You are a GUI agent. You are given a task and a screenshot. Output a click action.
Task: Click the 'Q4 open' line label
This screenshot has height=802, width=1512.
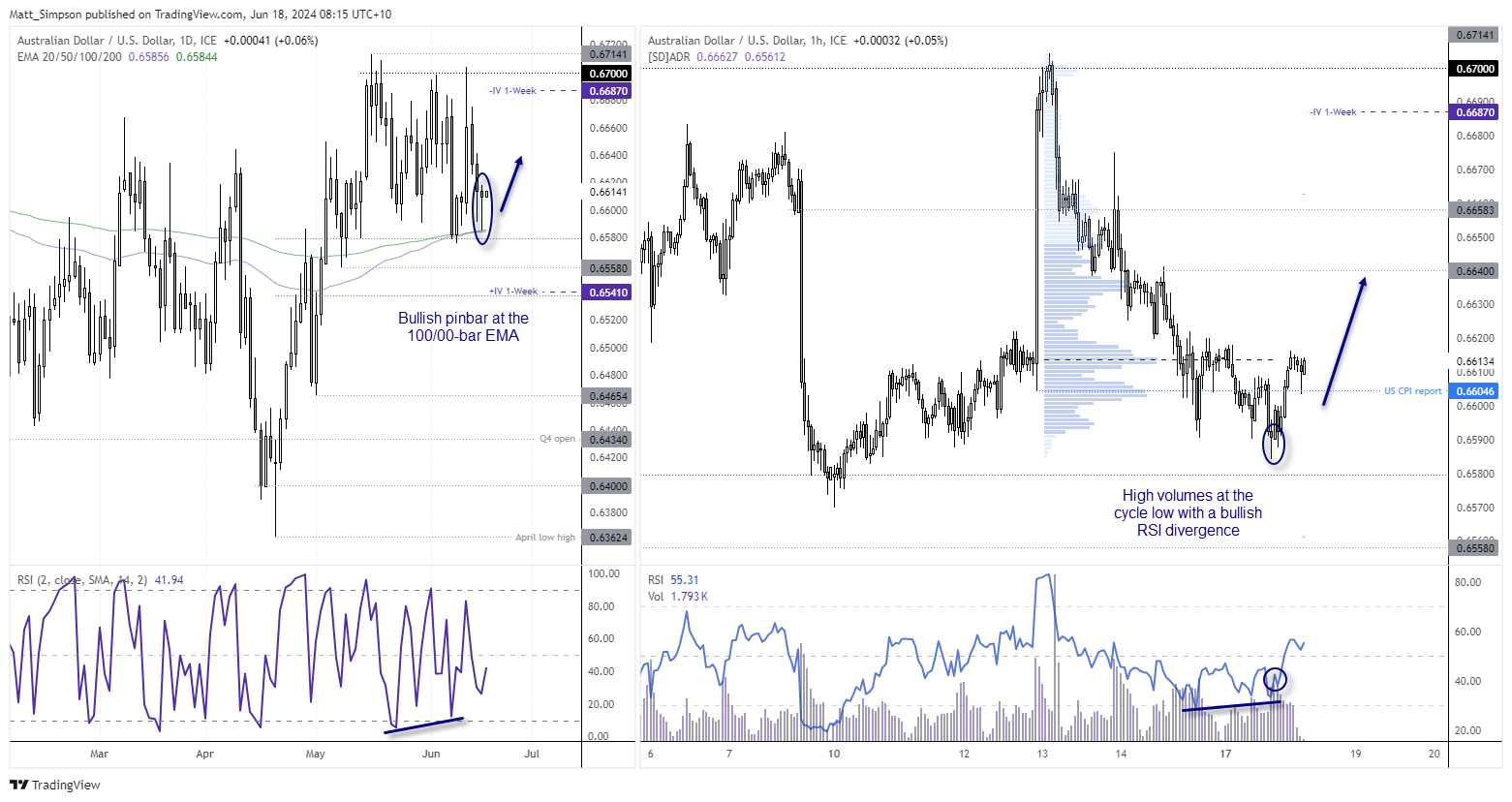coord(557,439)
